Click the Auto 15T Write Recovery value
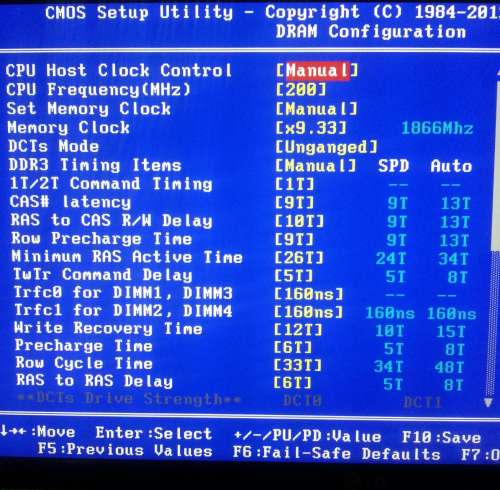 [451, 332]
